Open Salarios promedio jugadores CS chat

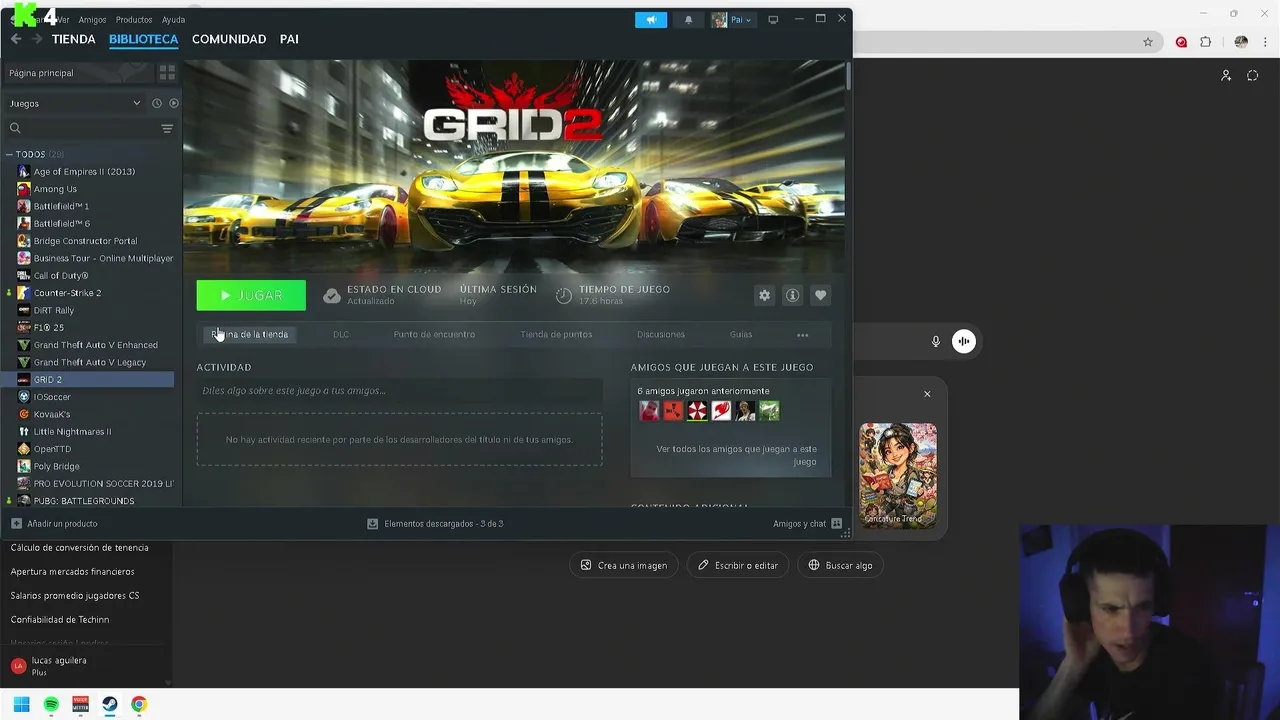tap(75, 595)
